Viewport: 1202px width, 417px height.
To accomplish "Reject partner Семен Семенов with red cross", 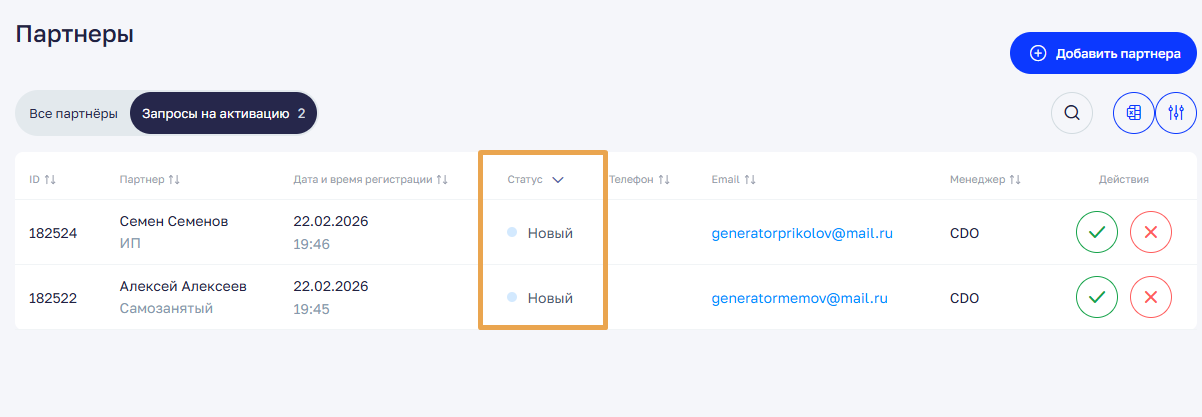I will tap(1150, 233).
